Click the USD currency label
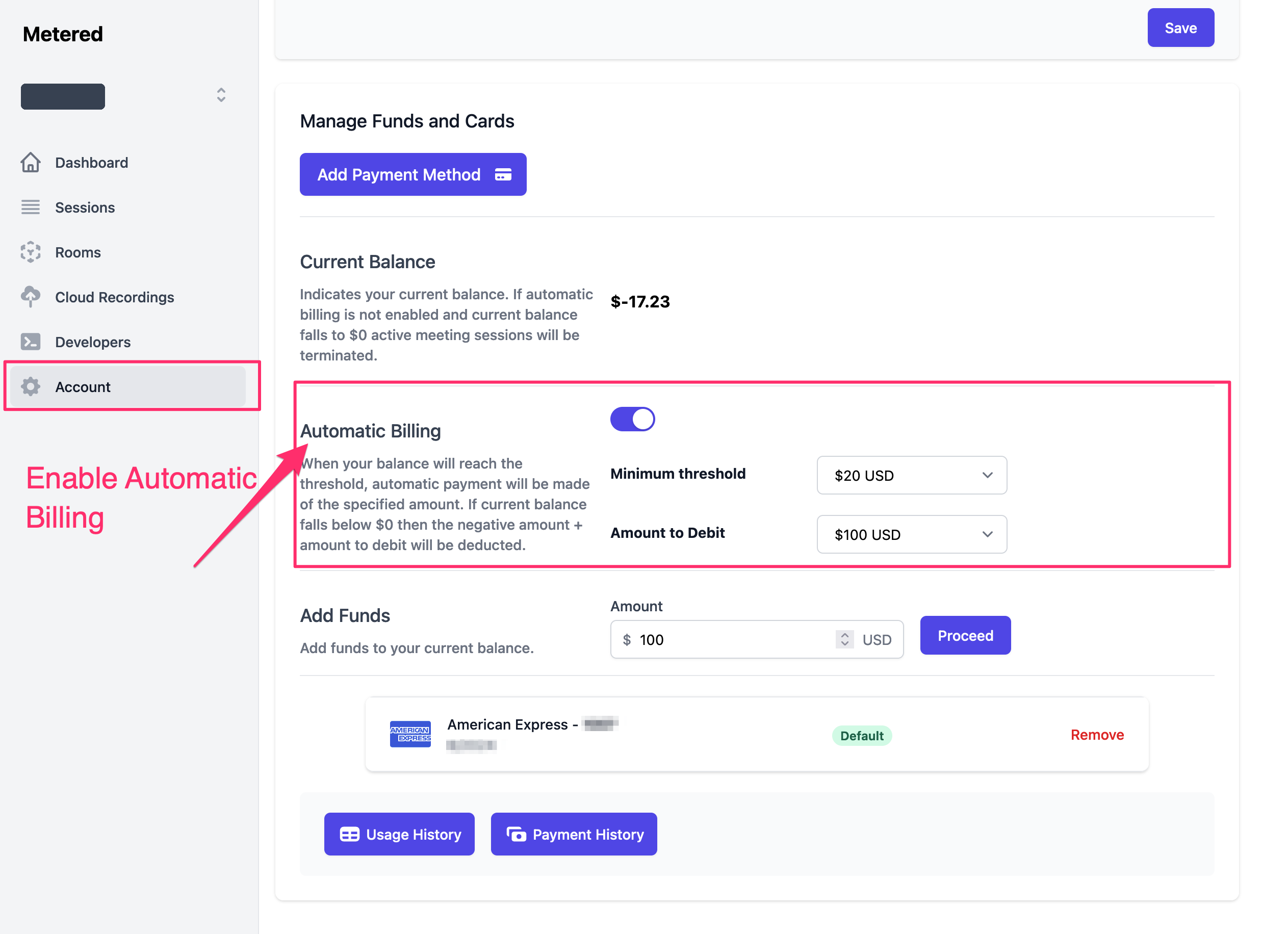 point(877,640)
